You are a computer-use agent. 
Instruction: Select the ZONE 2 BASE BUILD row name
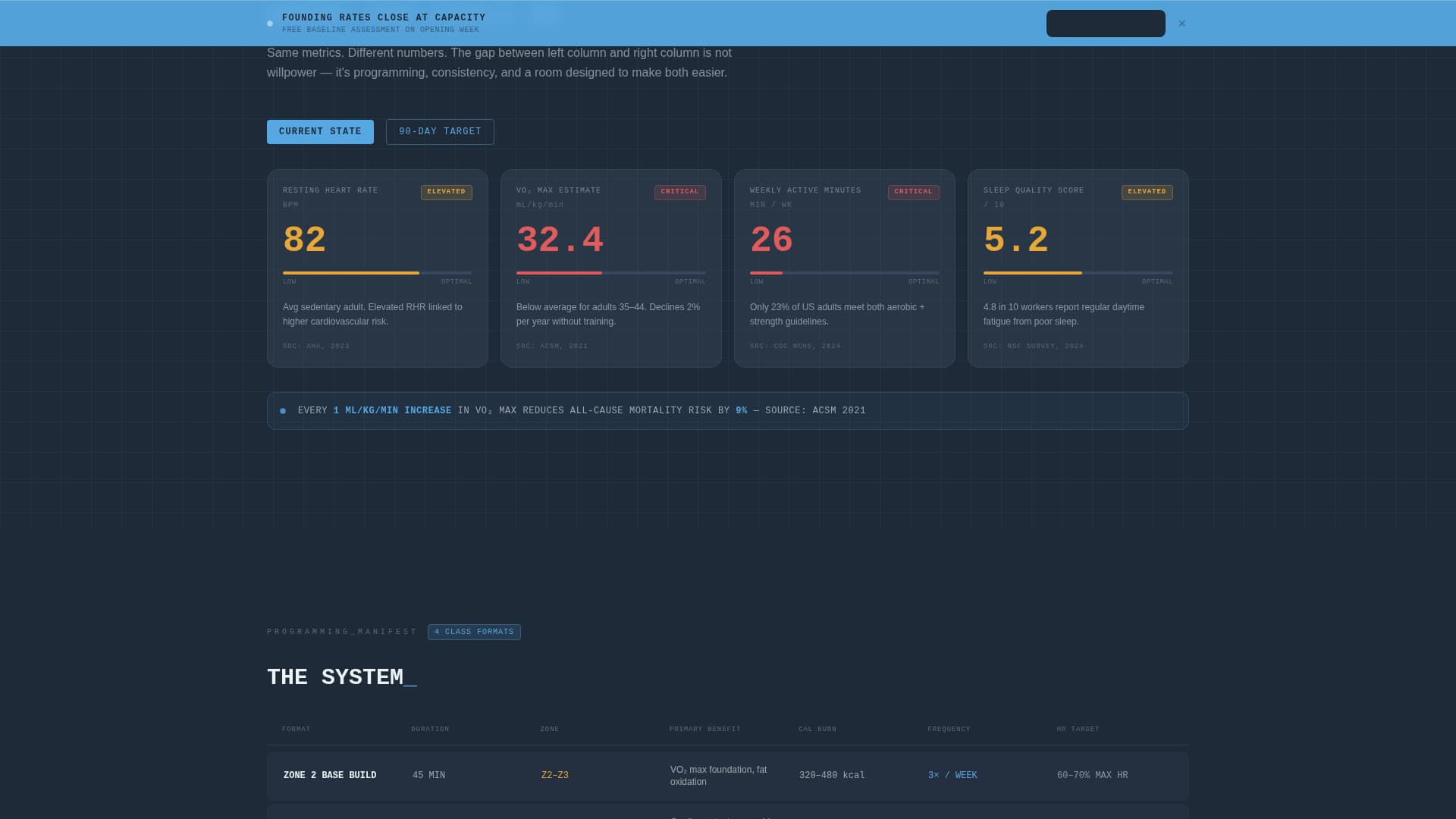[330, 776]
